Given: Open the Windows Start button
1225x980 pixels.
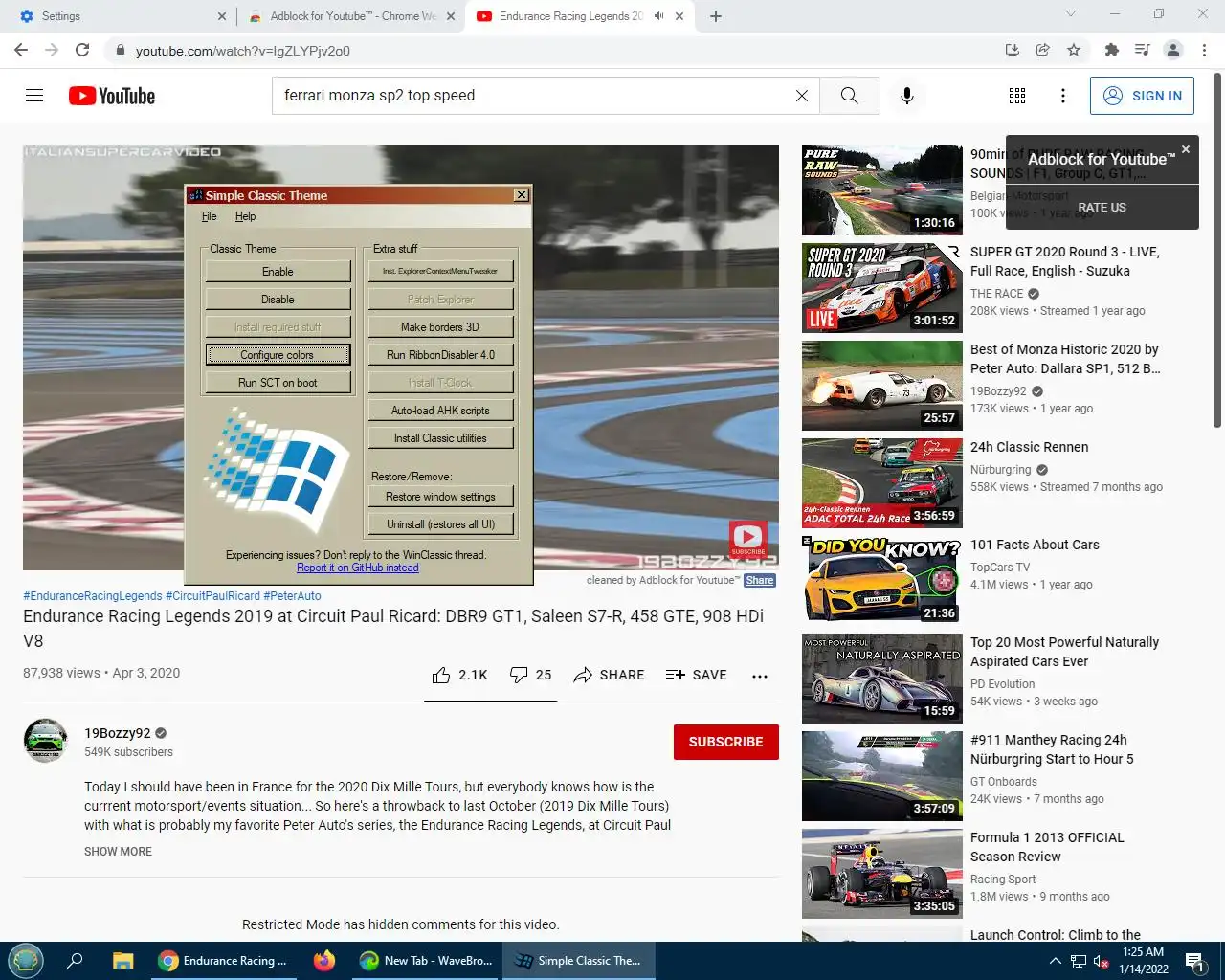Looking at the screenshot, I should pos(26,961).
